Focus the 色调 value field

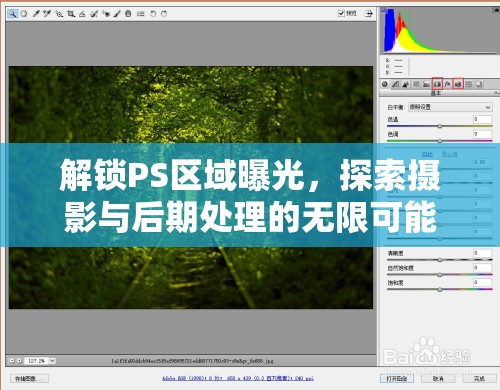pos(482,134)
